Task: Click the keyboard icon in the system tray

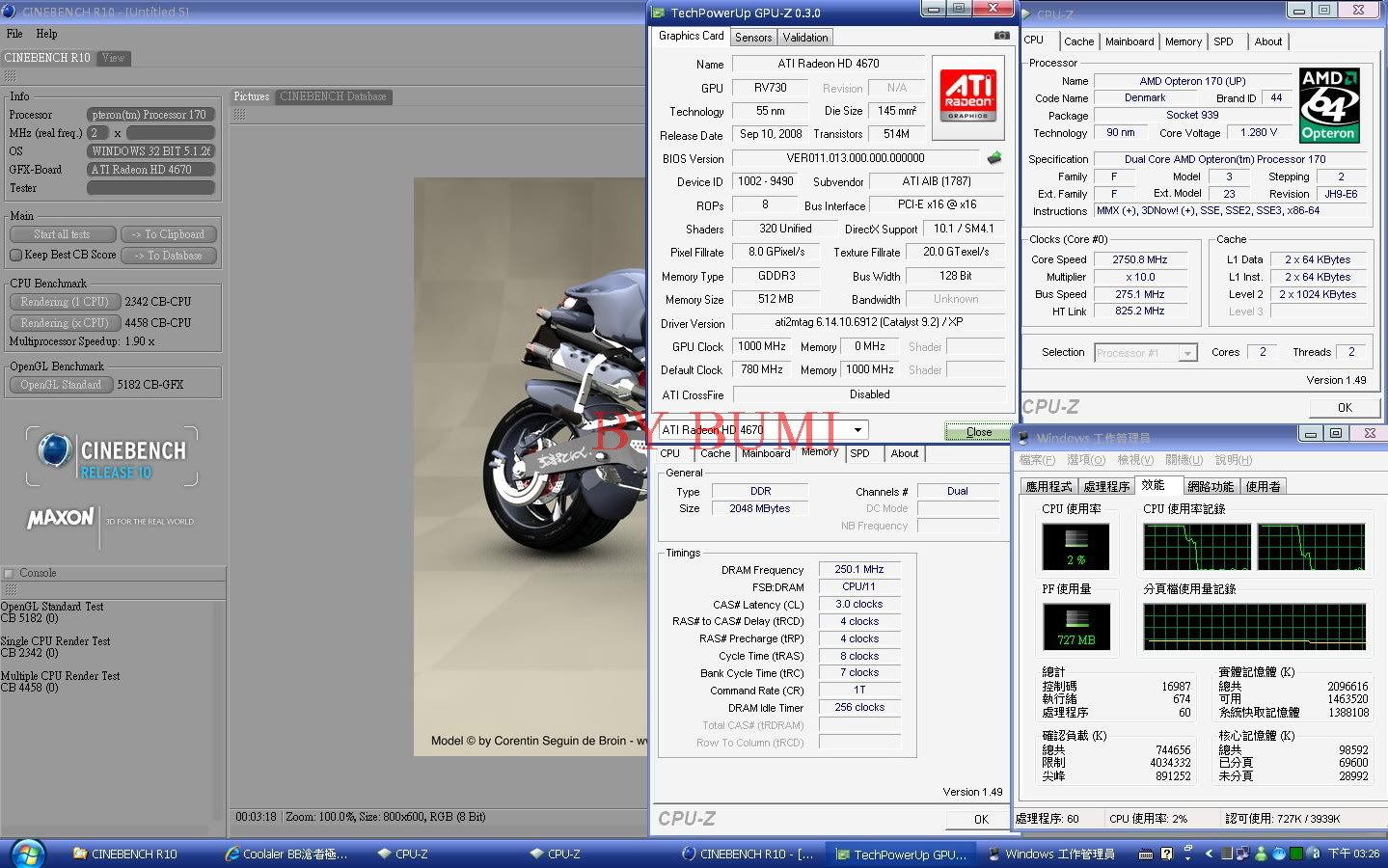Action: point(1145,854)
